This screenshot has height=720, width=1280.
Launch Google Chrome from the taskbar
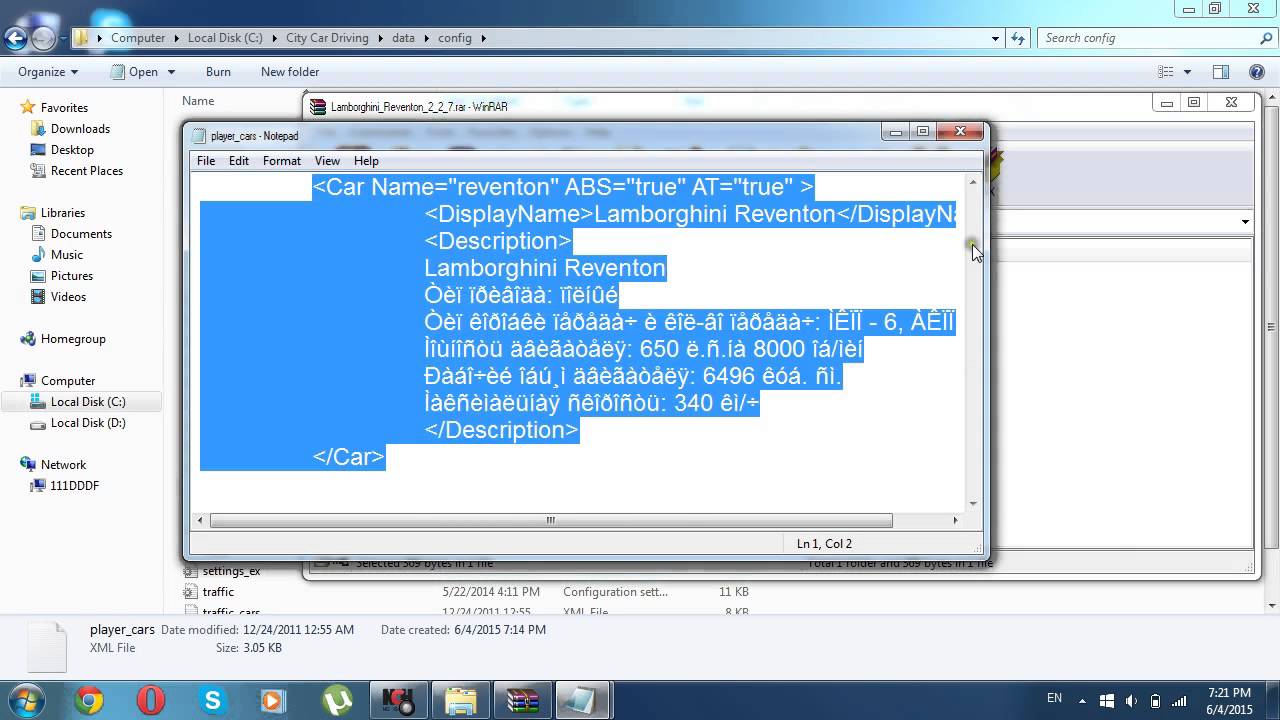(89, 701)
